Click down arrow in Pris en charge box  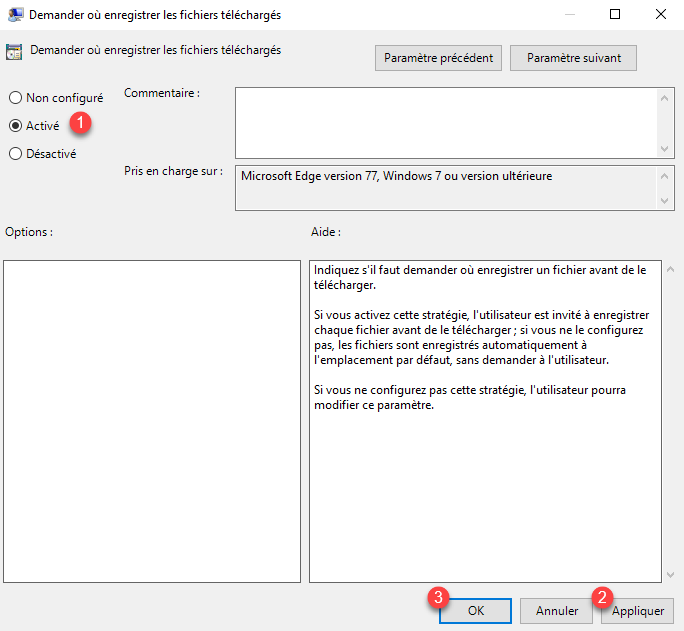[666, 201]
